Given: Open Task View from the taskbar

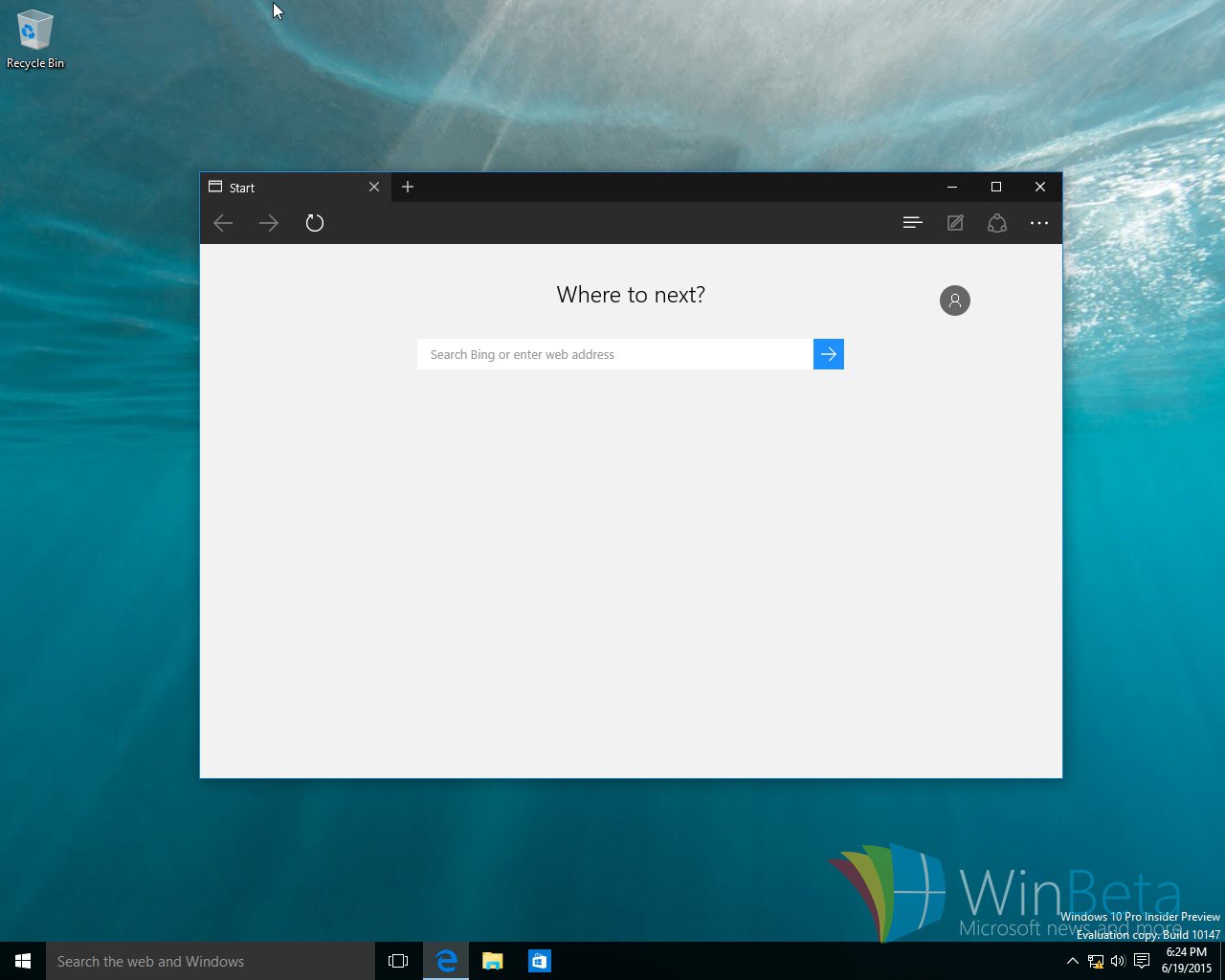Looking at the screenshot, I should [398, 961].
